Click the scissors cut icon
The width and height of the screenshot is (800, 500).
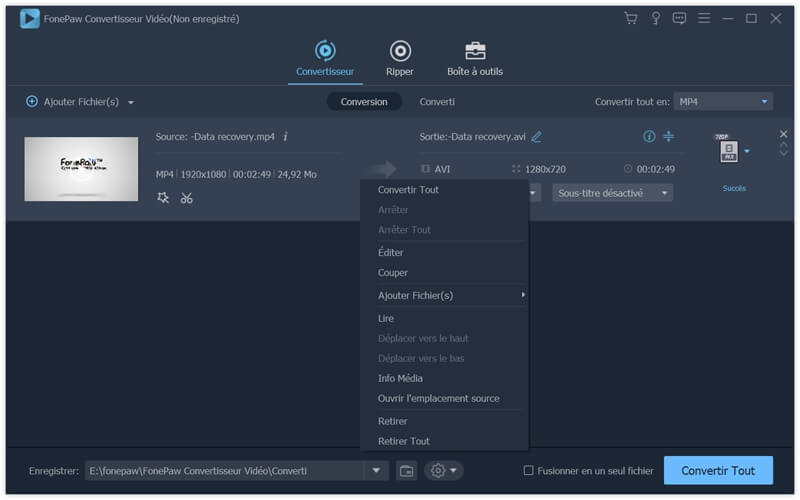[x=187, y=198]
